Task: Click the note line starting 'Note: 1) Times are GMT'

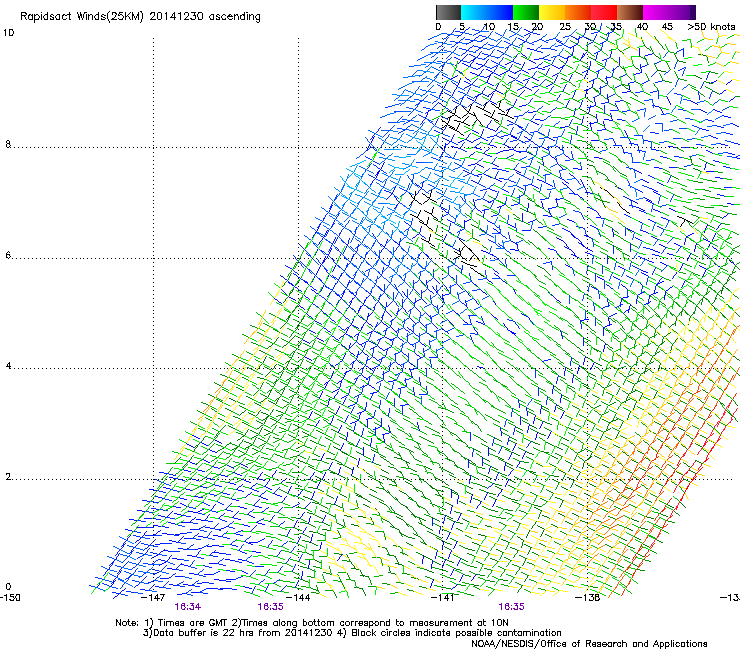Action: click(x=312, y=623)
